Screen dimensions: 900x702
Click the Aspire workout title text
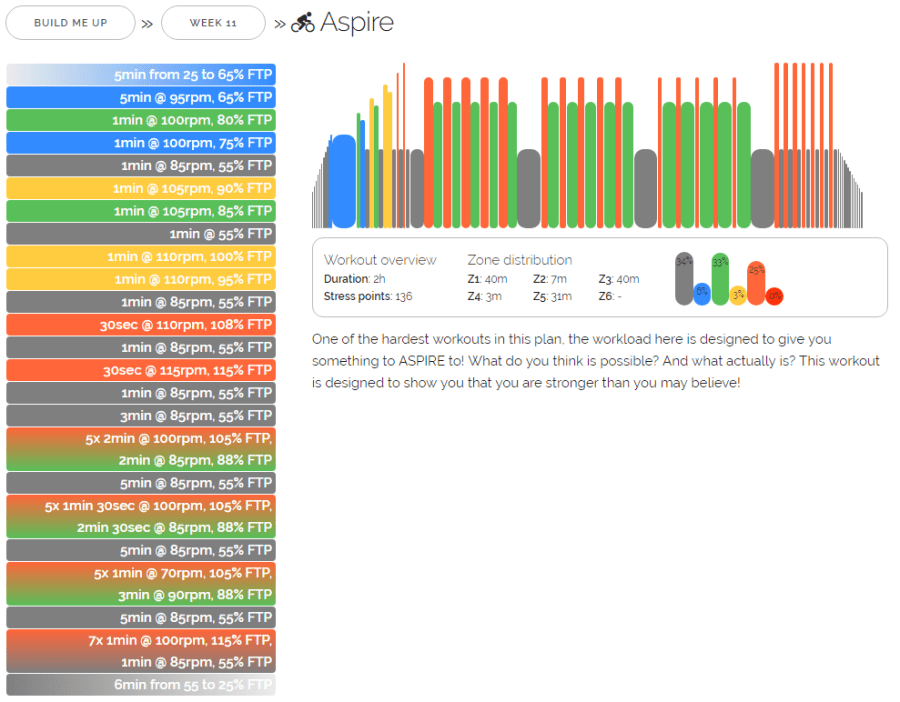[357, 23]
